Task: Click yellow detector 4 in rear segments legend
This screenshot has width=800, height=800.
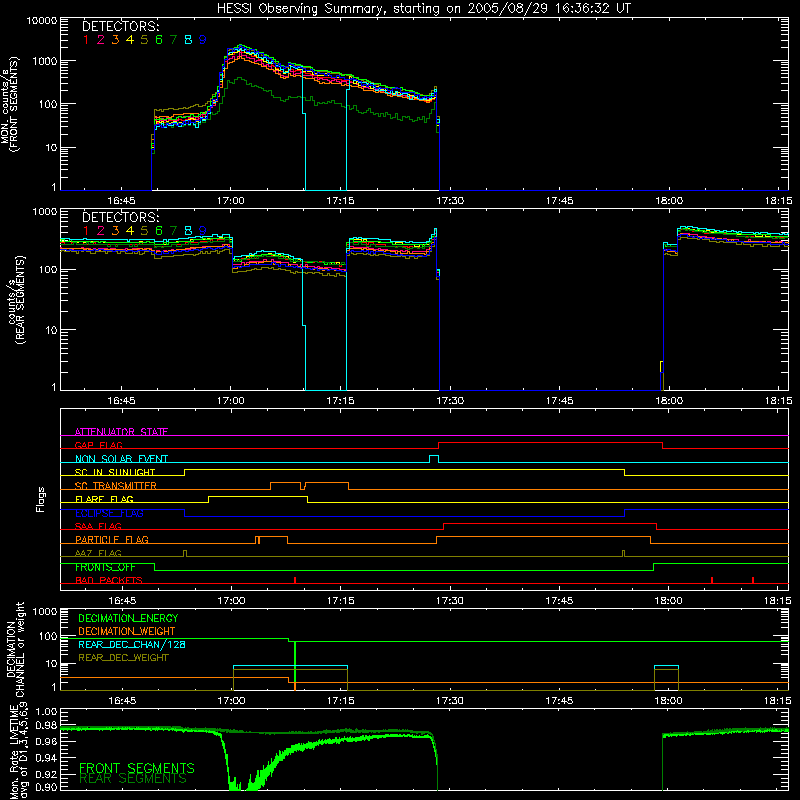Action: point(130,231)
